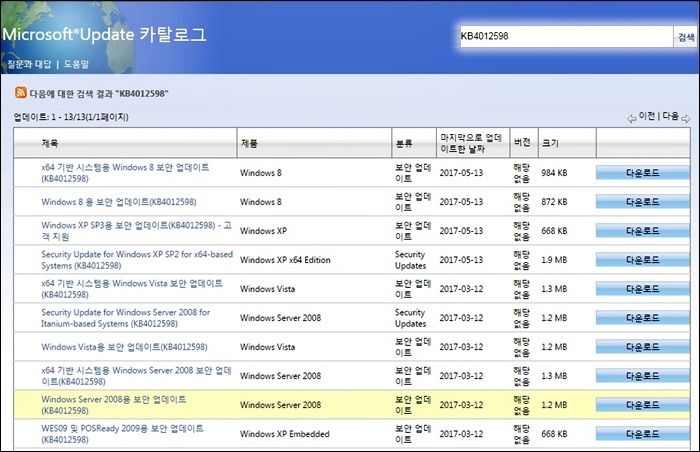Viewport: 700px width, 452px height.
Task: Open WES09 및 POSReady 2009용 보안 업데이트 link
Action: 122,434
